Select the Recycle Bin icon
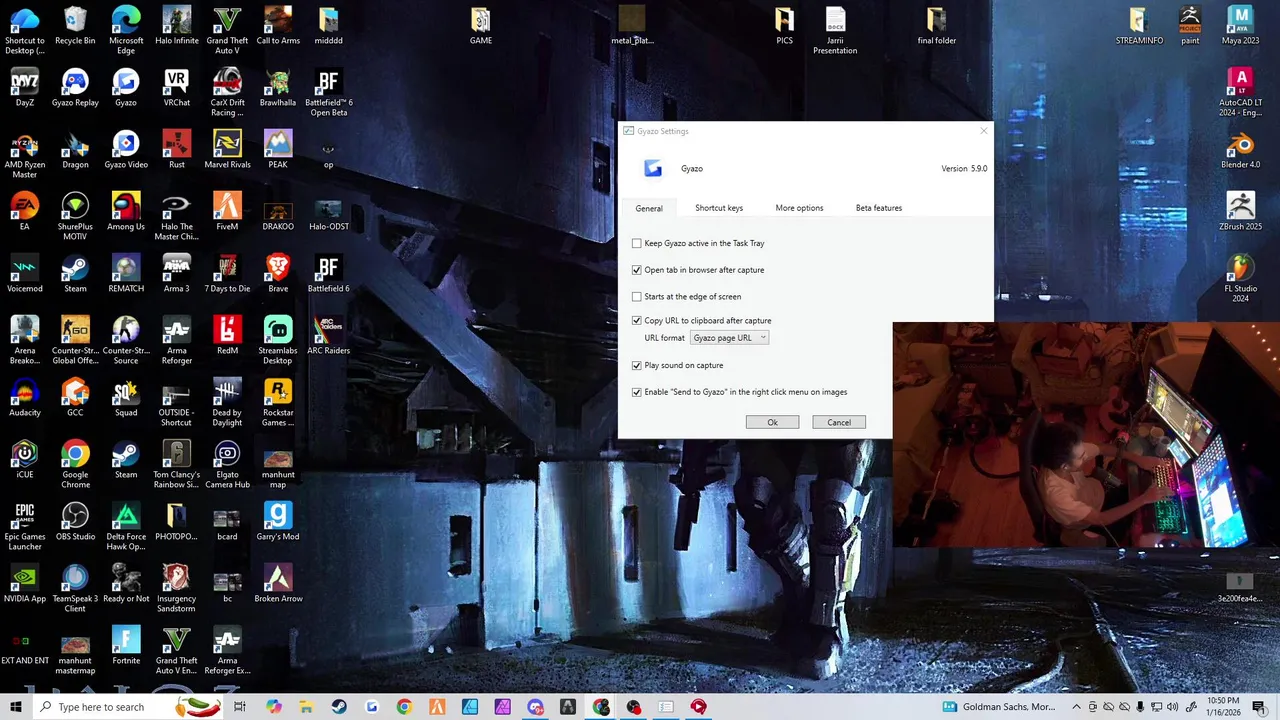Viewport: 1280px width, 720px height. (x=75, y=26)
